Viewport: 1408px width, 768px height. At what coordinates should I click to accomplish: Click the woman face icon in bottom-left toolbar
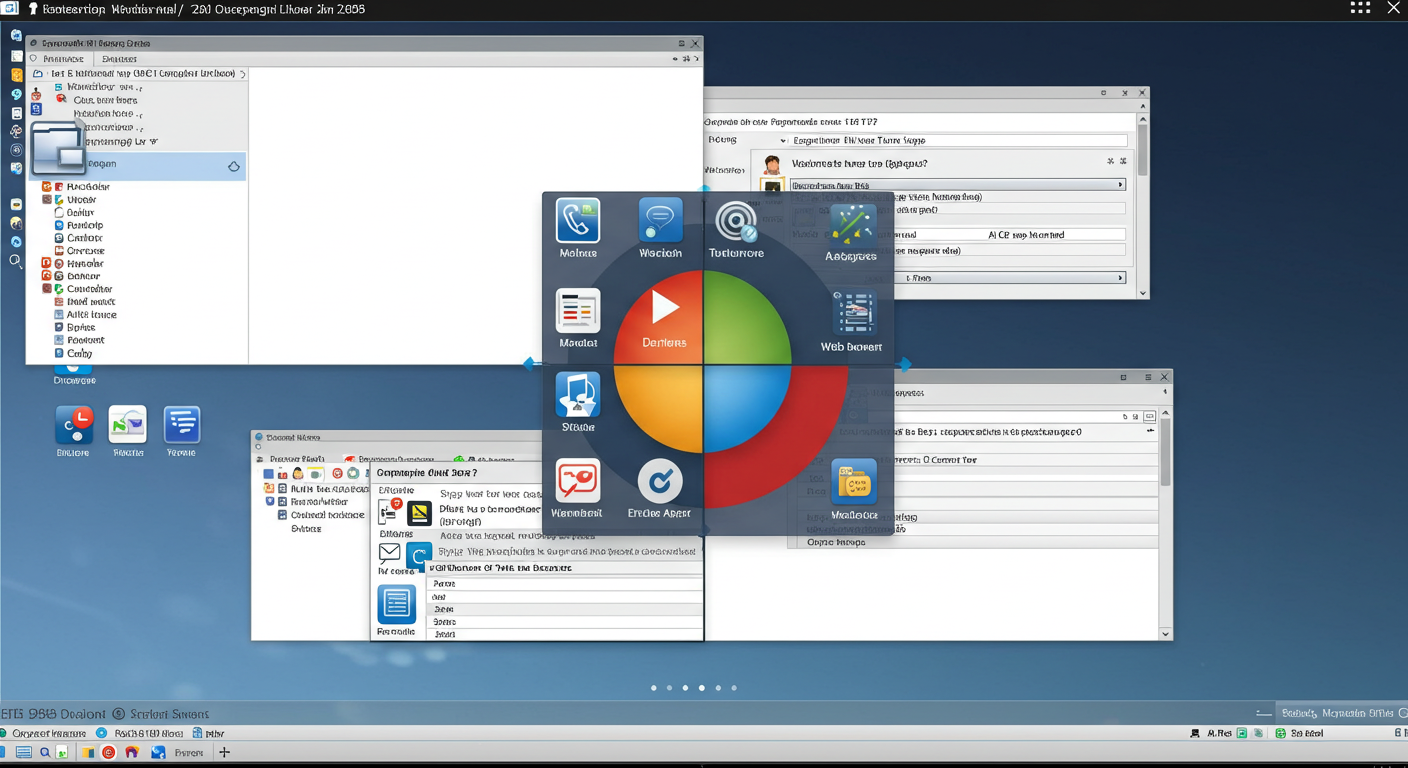click(x=298, y=474)
